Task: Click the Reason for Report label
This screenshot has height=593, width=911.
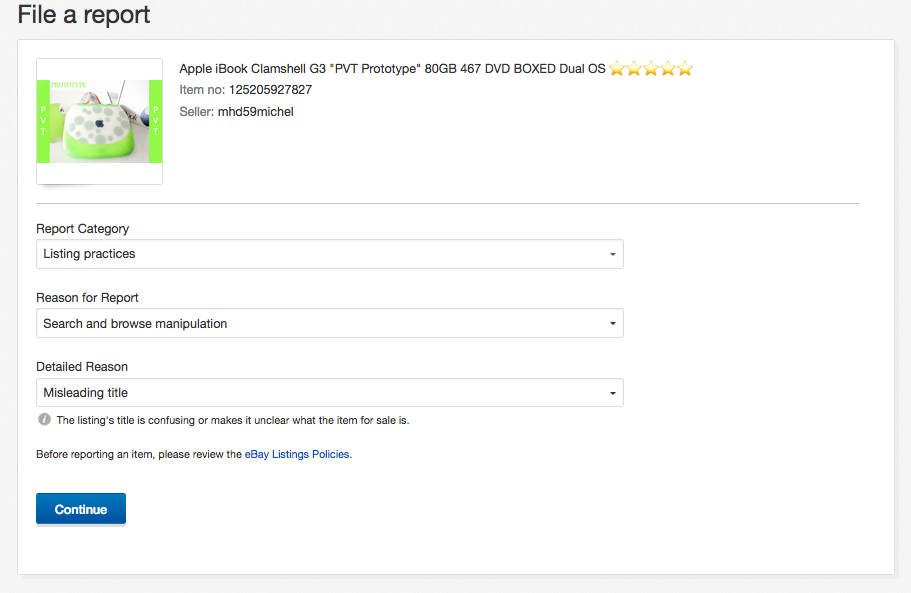Action: point(87,298)
